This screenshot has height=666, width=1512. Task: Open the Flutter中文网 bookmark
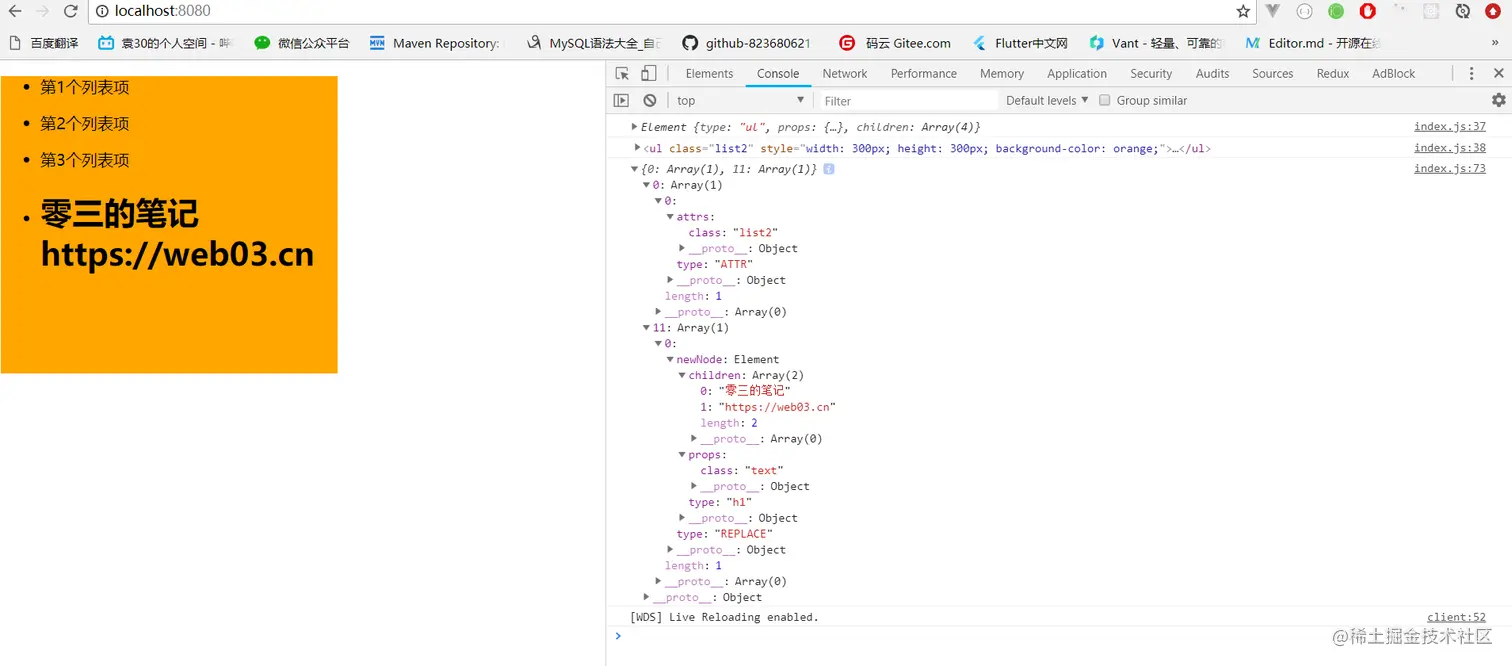point(1021,43)
